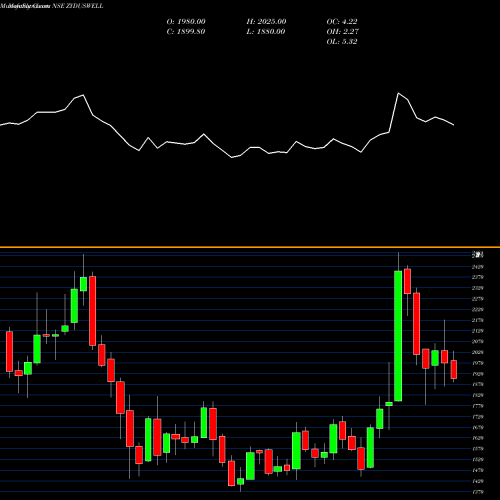The image size is (500, 500).
Task: Click the 1479 price axis label
Action: click(x=478, y=470)
